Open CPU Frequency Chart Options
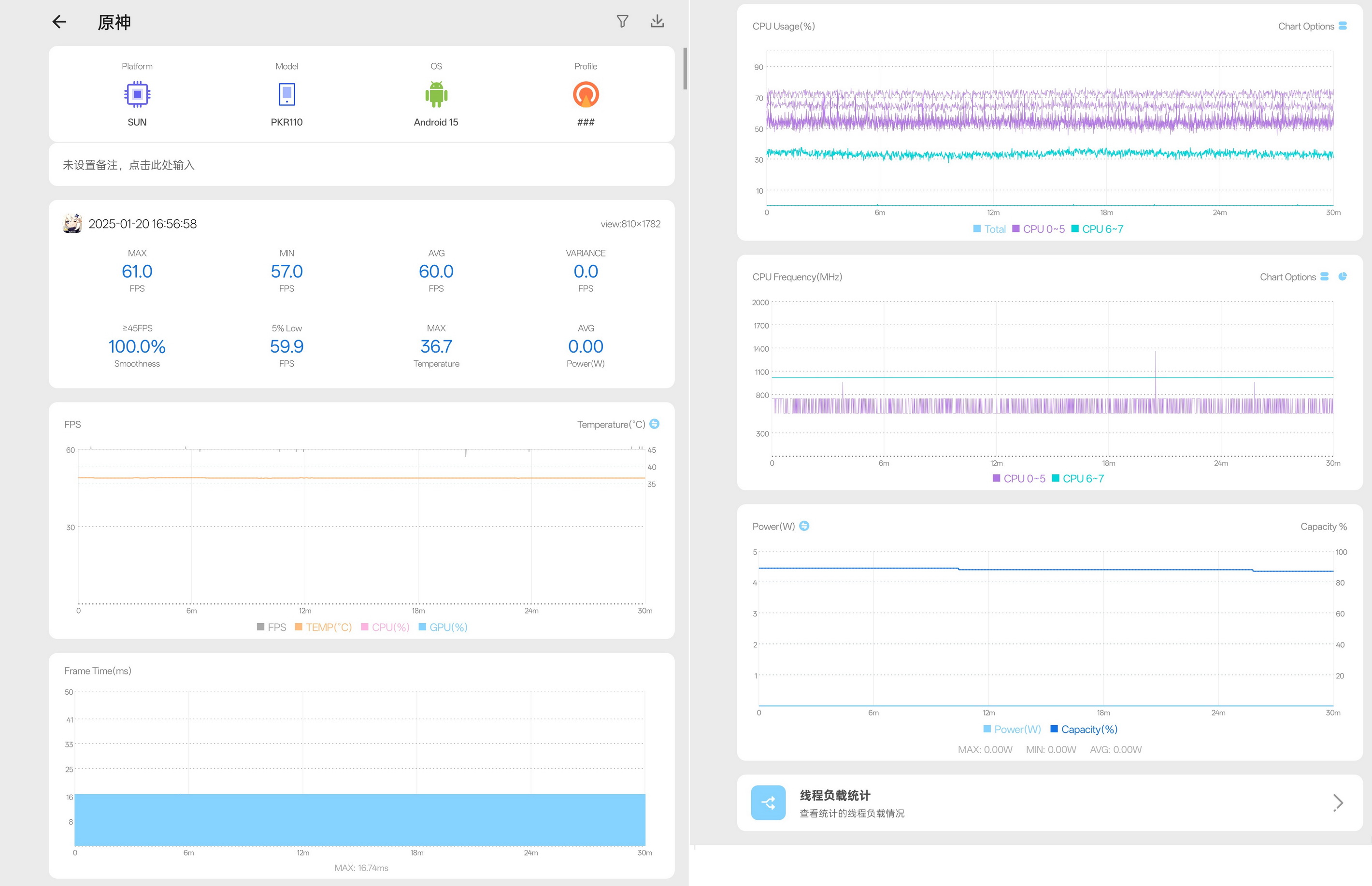This screenshot has height=886, width=1372. (1294, 277)
